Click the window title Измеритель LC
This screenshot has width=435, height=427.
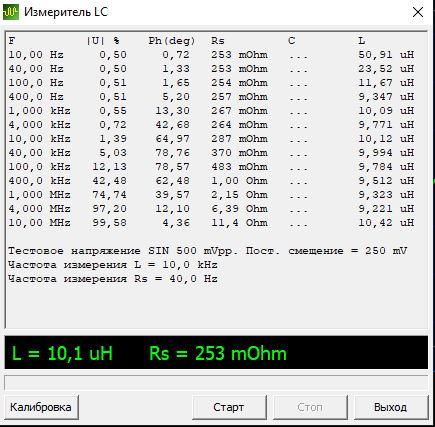point(66,12)
